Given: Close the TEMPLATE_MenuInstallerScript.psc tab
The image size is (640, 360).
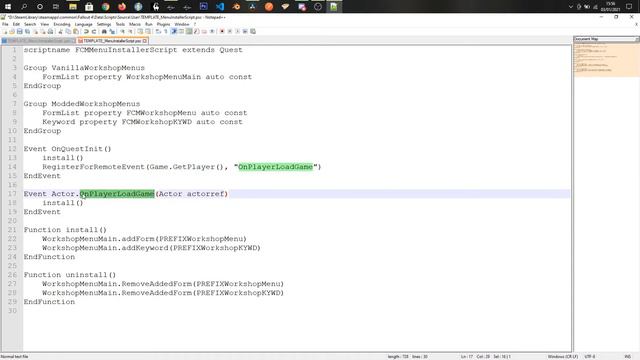Looking at the screenshot, I should (x=144, y=41).
